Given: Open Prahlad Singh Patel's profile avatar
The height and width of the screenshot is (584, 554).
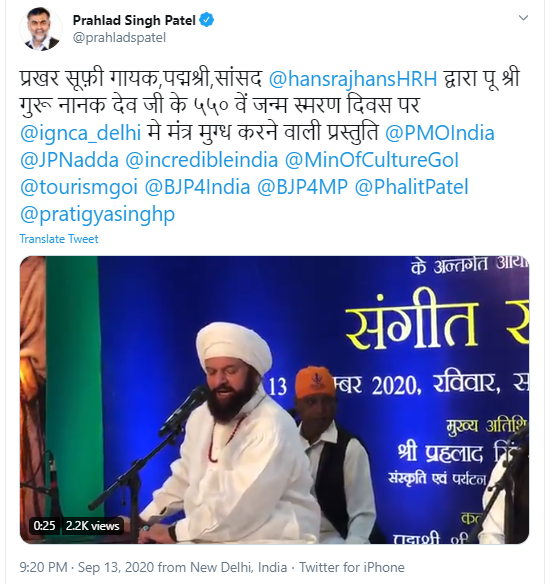Looking at the screenshot, I should point(41,29).
